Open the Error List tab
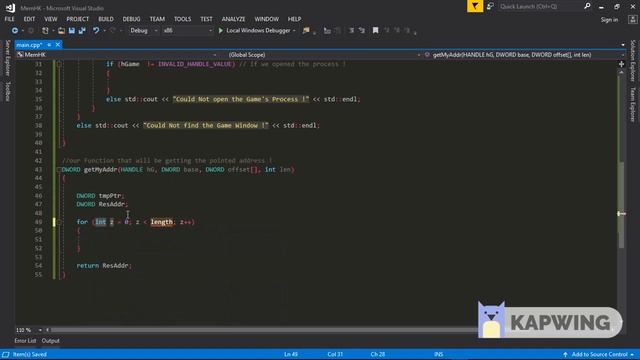 [25, 341]
